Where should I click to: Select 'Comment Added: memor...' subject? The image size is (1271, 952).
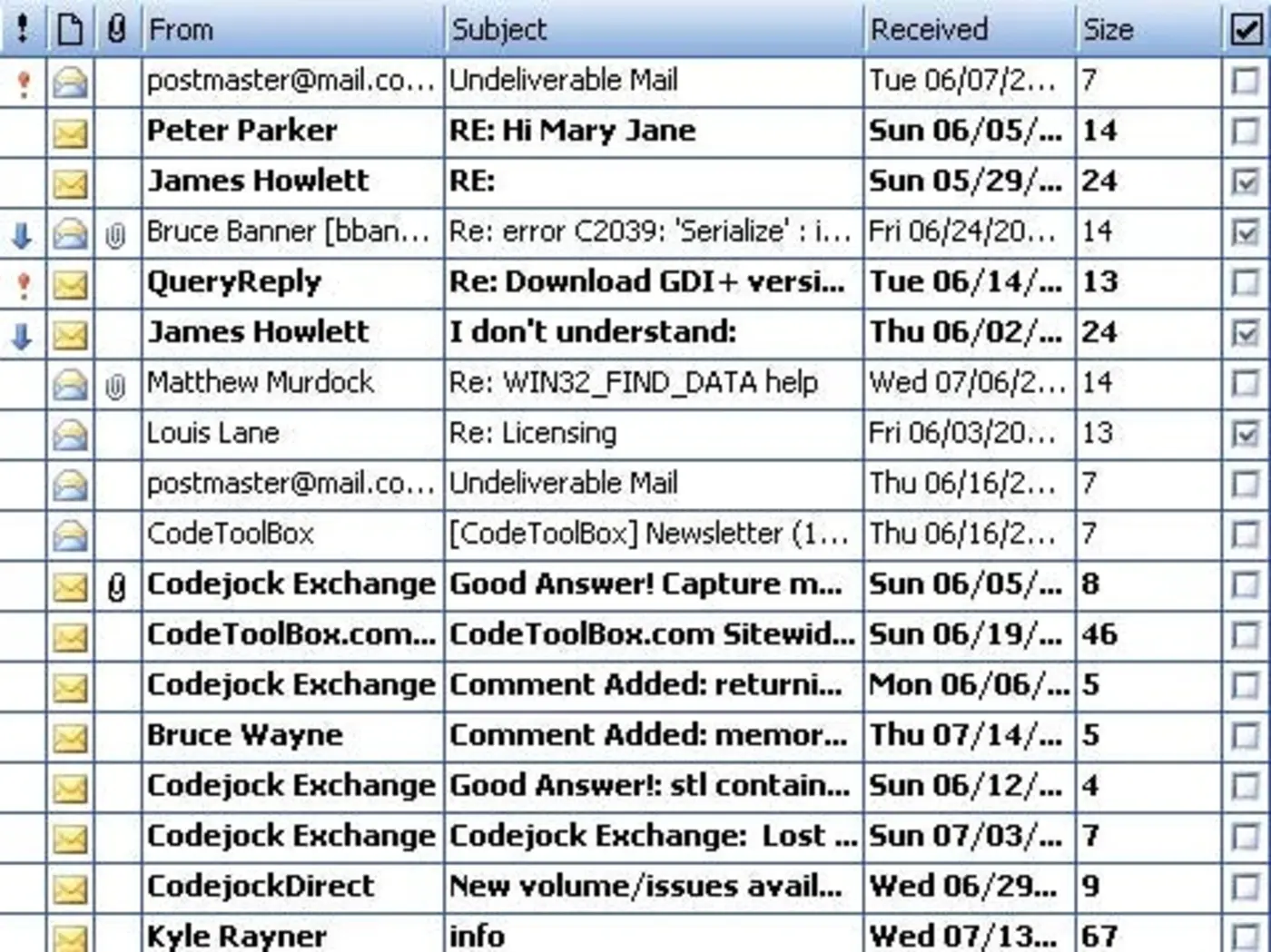tap(648, 734)
